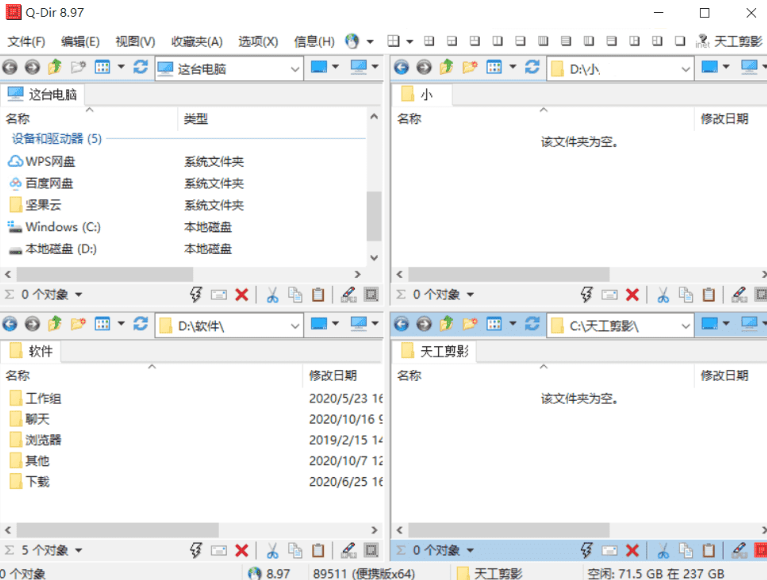Expand the view-mode dropdown arrow in the D:\软件 pane
The image size is (767, 580).
pos(121,323)
